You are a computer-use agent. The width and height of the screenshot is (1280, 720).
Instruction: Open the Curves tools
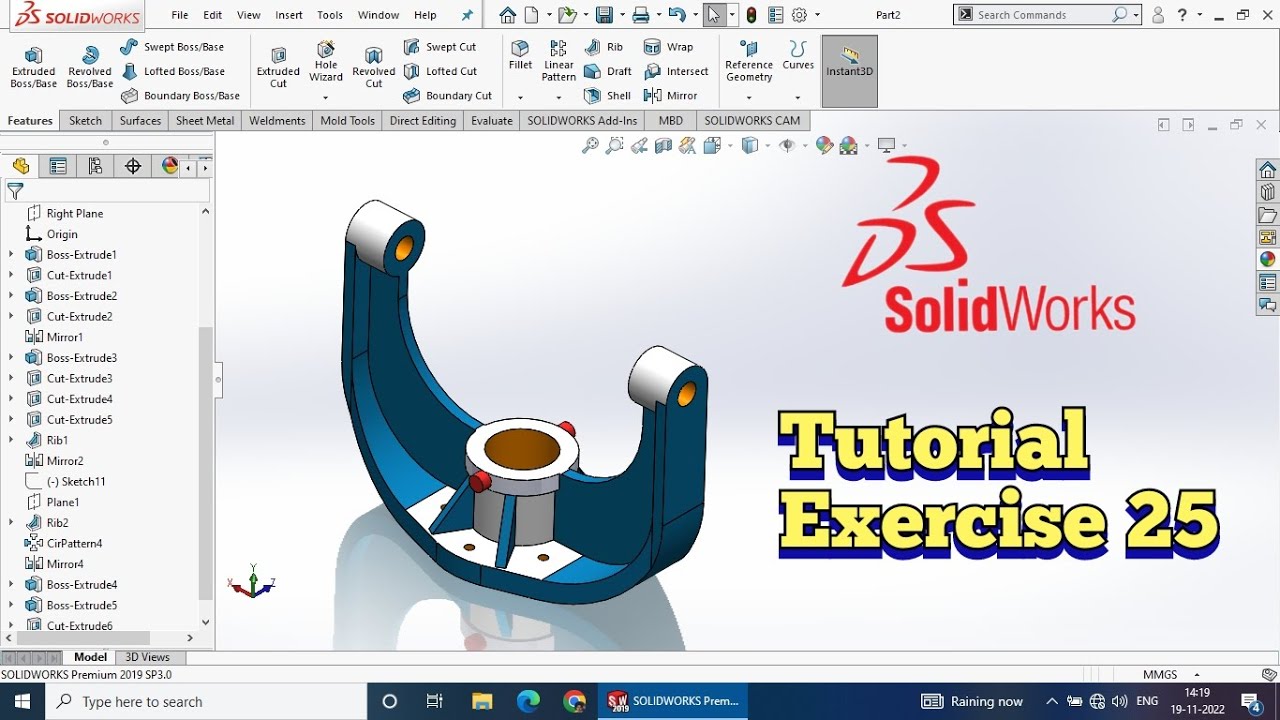798,56
